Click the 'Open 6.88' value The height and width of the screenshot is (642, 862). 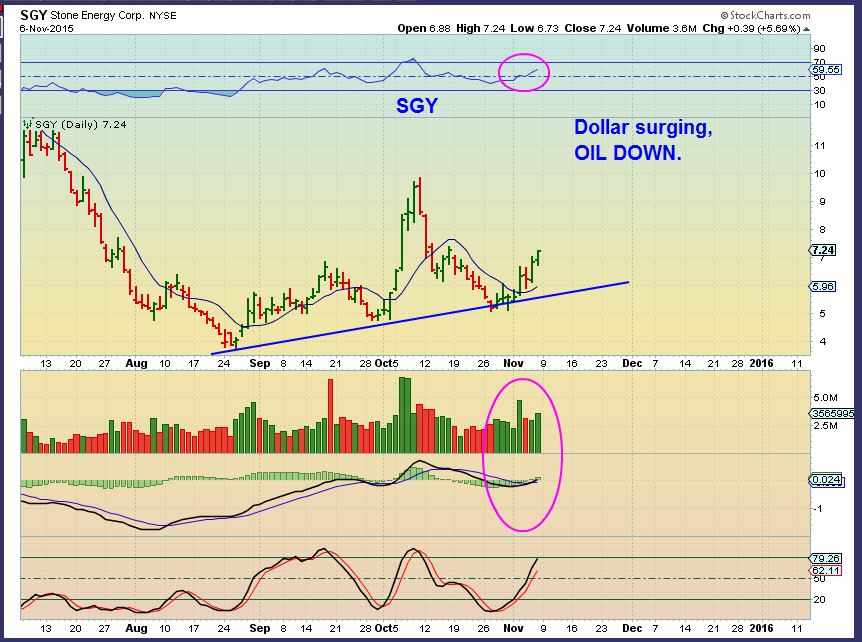(424, 29)
